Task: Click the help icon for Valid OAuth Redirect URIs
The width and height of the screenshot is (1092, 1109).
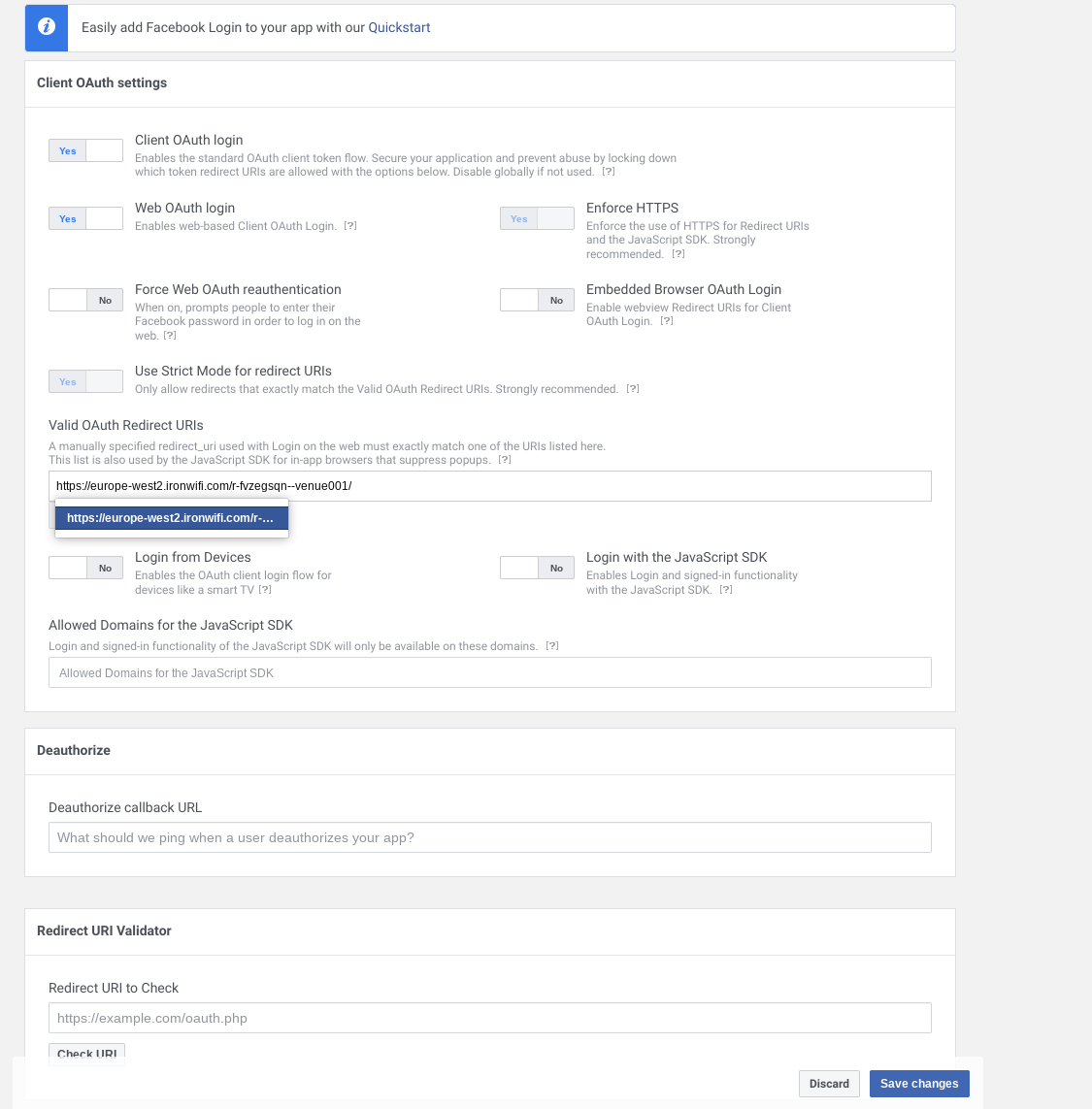Action: [x=504, y=460]
